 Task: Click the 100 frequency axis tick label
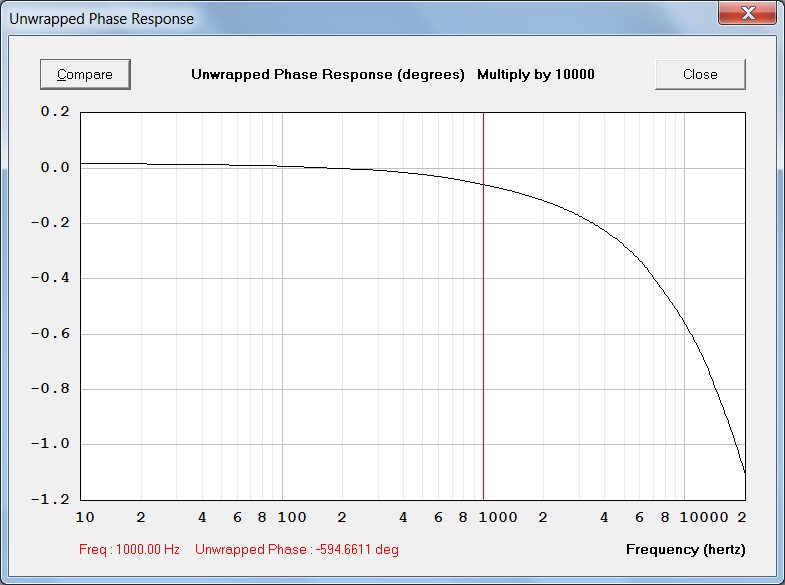click(292, 517)
